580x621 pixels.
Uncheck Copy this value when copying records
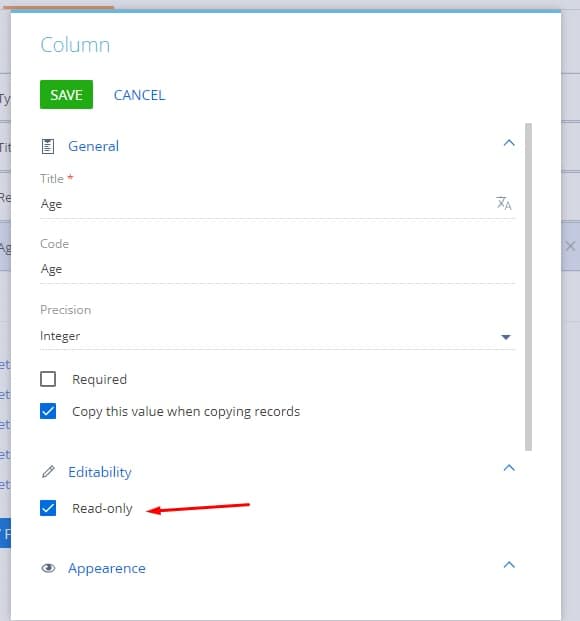(48, 411)
